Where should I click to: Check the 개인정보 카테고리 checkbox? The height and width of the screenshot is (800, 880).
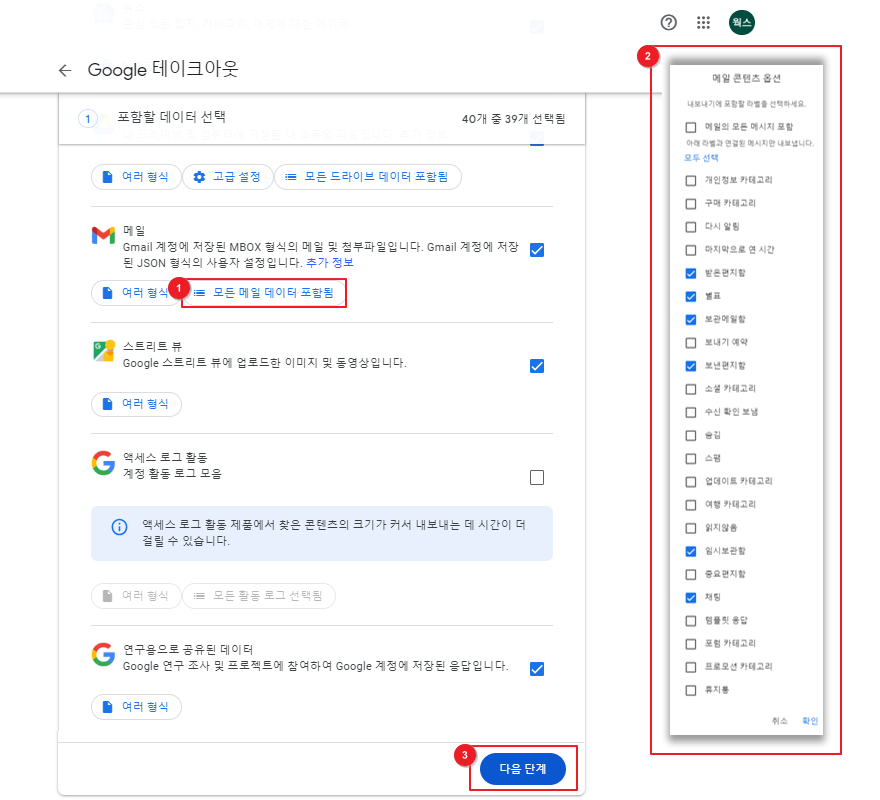click(x=691, y=181)
